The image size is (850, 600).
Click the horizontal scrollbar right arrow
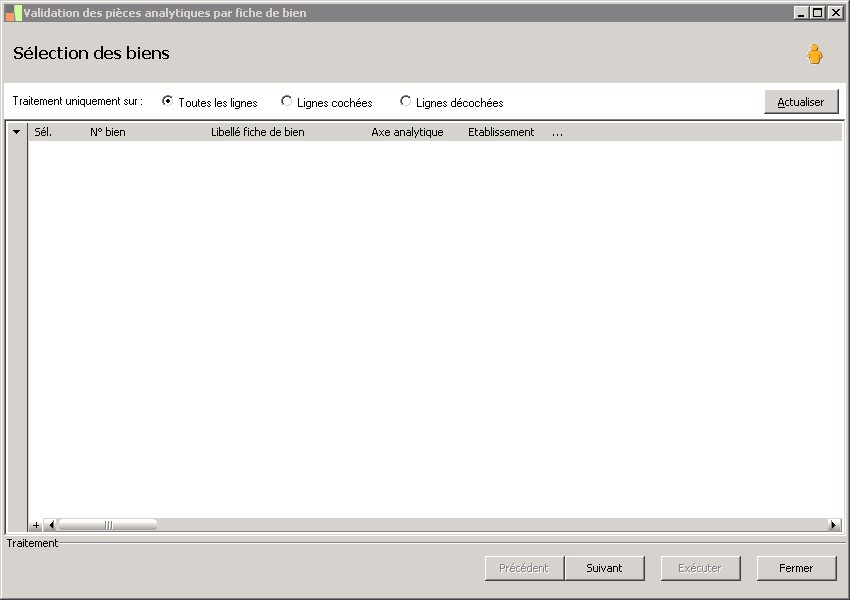pos(835,525)
